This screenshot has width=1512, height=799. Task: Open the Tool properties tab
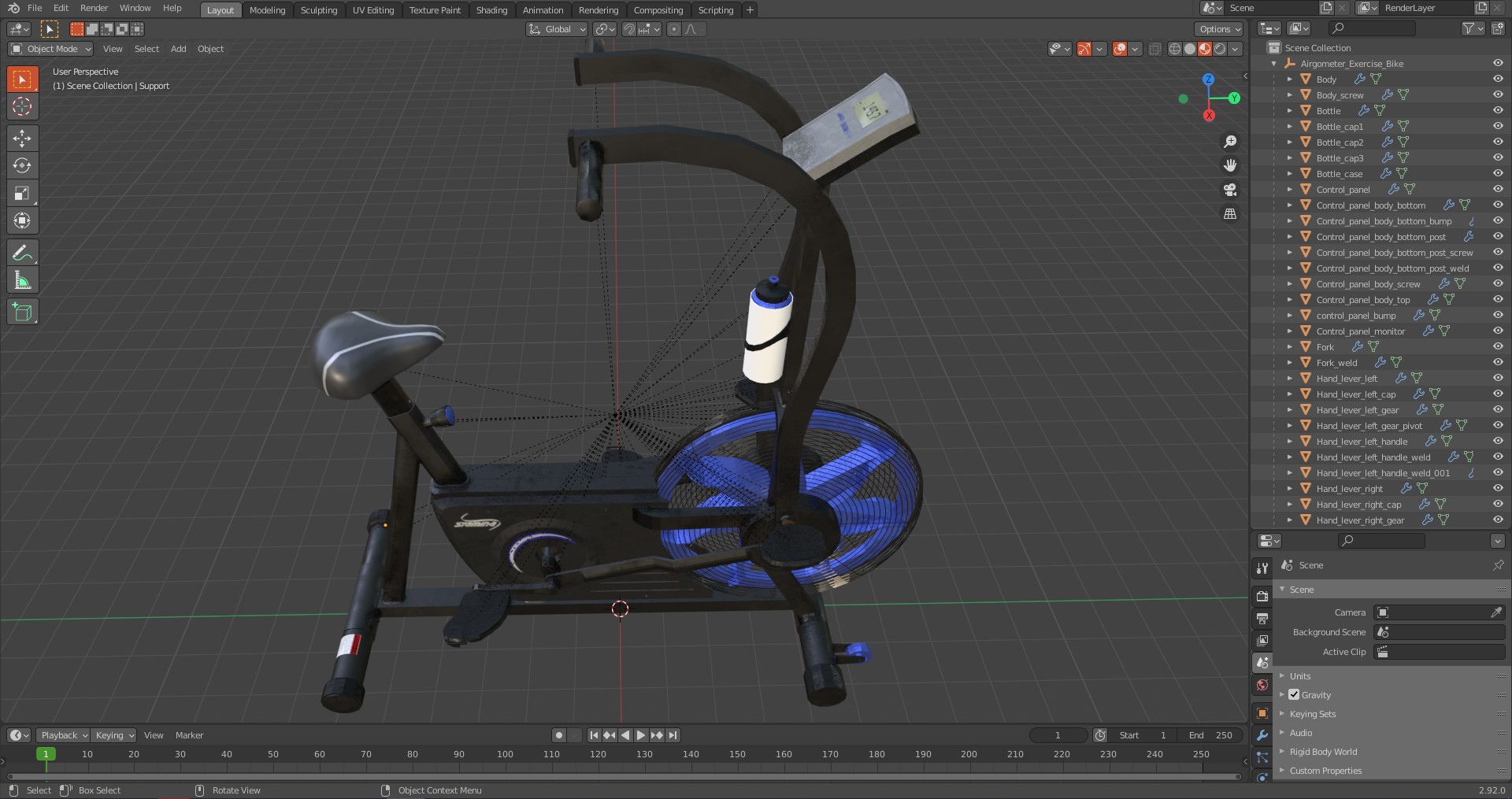tap(1262, 568)
